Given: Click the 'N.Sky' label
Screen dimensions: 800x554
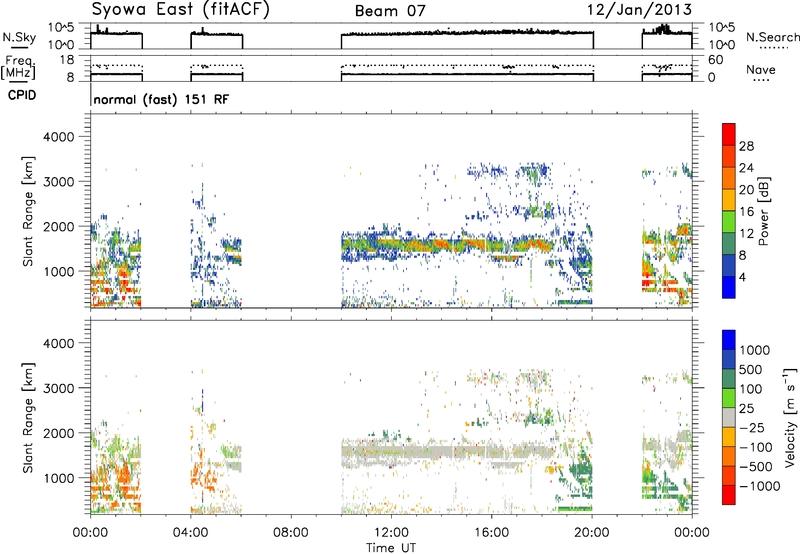Looking at the screenshot, I should [x=19, y=37].
